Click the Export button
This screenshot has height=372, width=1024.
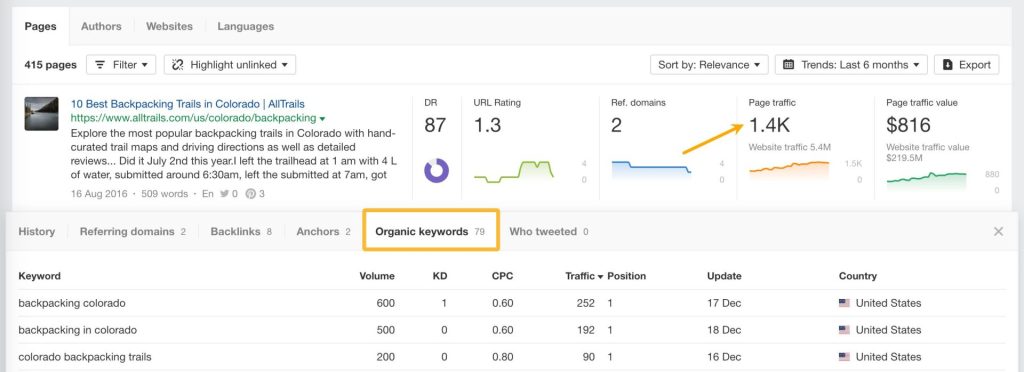[x=967, y=65]
